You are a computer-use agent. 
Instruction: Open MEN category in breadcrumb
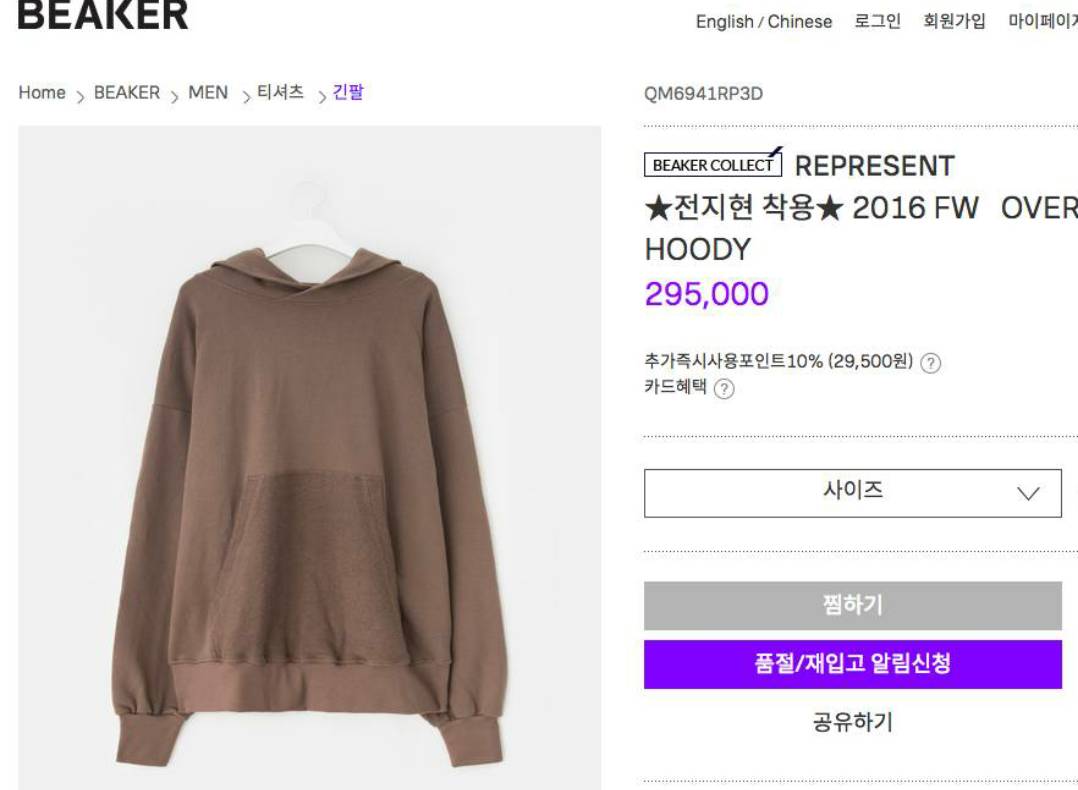[x=208, y=93]
